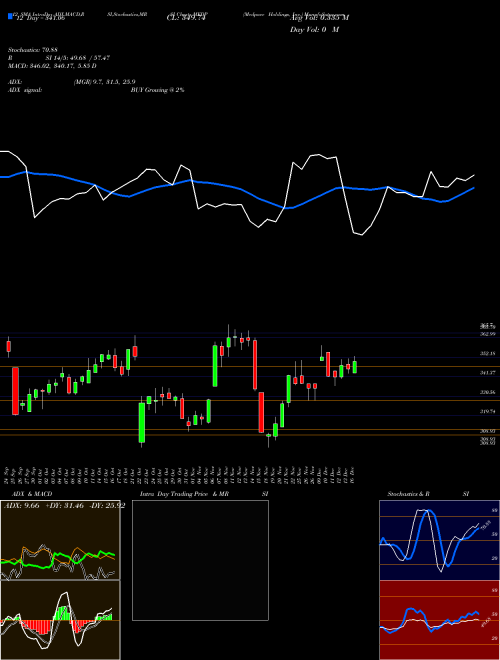Click the "BUY Growing @ 2%" signal text
This screenshot has height=660, width=500.
pos(157,90)
